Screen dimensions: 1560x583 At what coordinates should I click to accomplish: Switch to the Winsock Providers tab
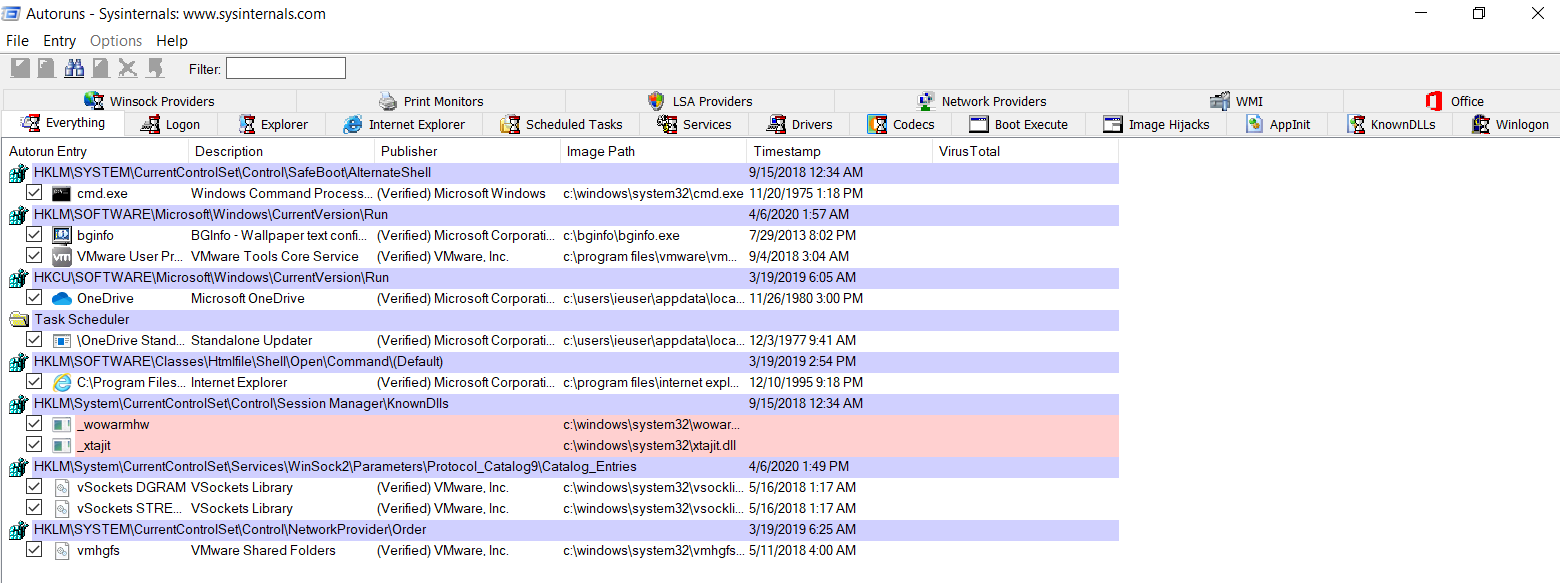point(150,101)
